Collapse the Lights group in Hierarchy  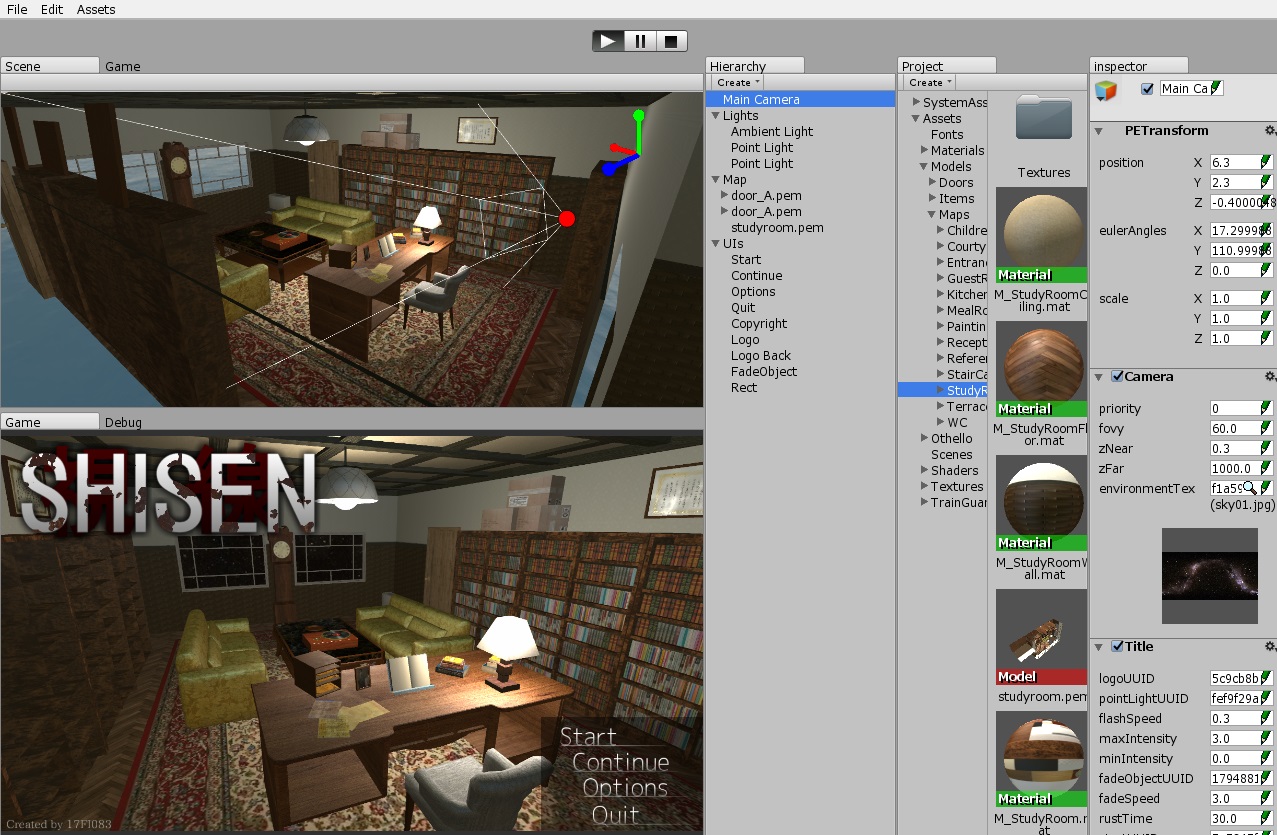point(715,116)
